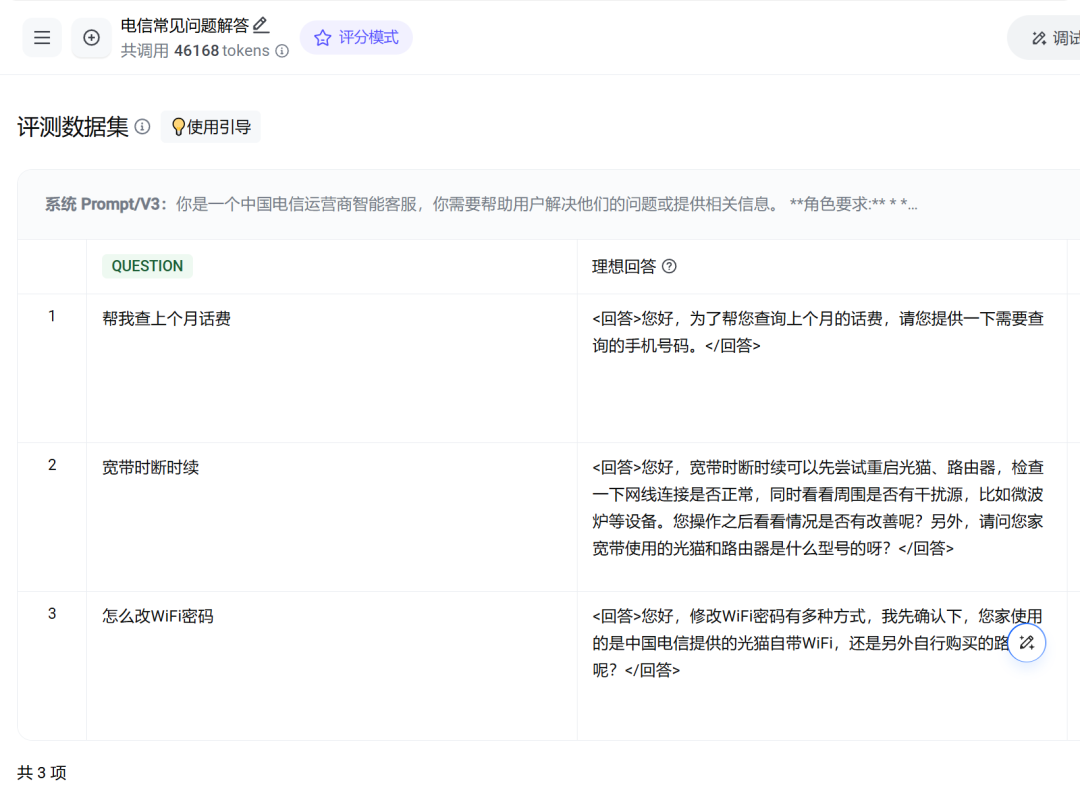Click the info icon next to 评测数据集
This screenshot has width=1080, height=792.
143,127
